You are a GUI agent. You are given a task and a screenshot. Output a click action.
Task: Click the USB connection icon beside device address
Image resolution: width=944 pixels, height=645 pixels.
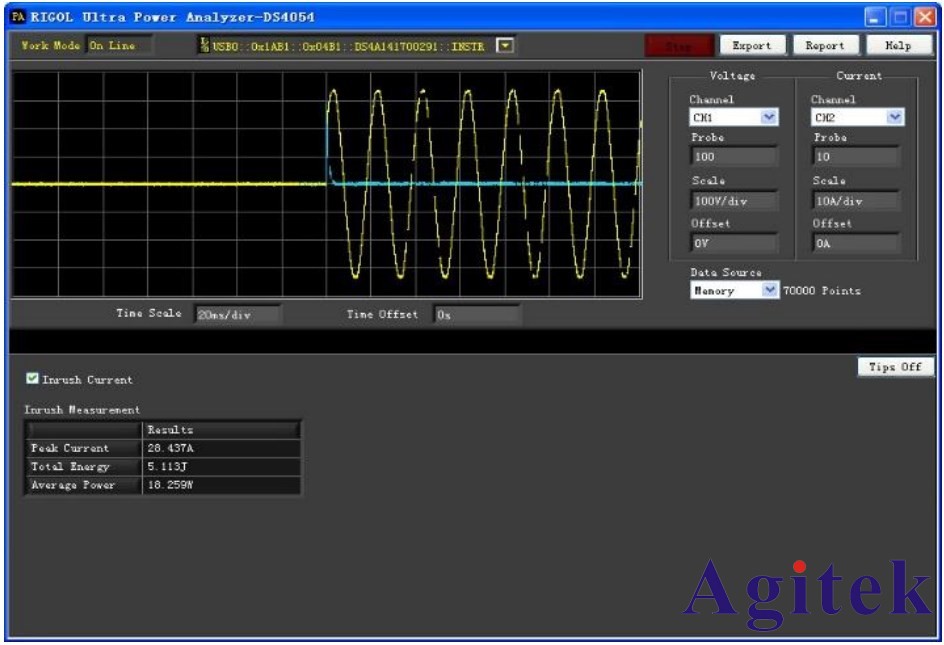click(x=206, y=45)
